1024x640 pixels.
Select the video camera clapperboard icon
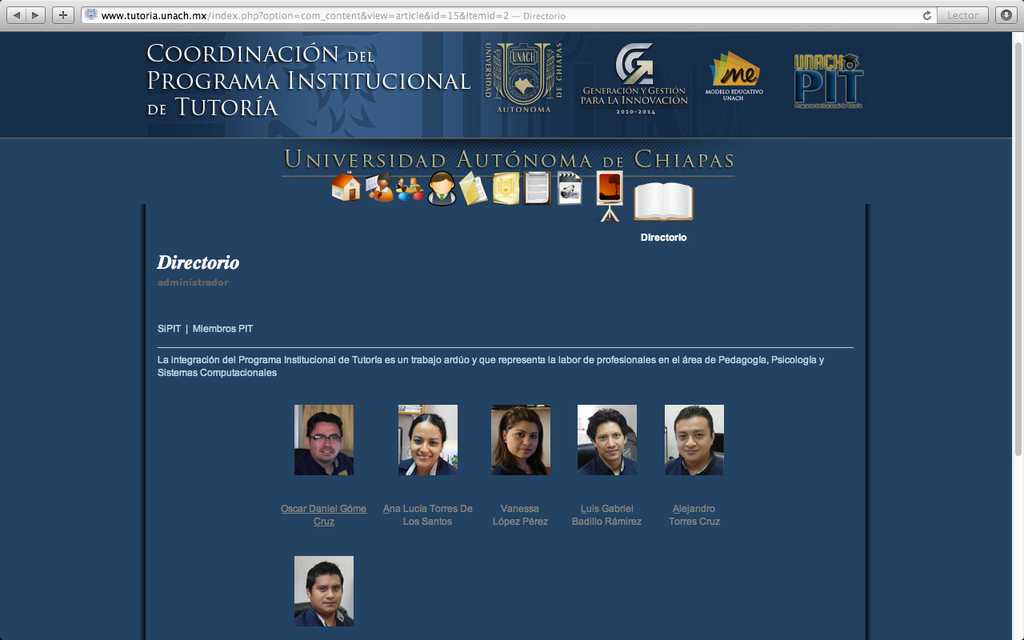click(x=569, y=189)
